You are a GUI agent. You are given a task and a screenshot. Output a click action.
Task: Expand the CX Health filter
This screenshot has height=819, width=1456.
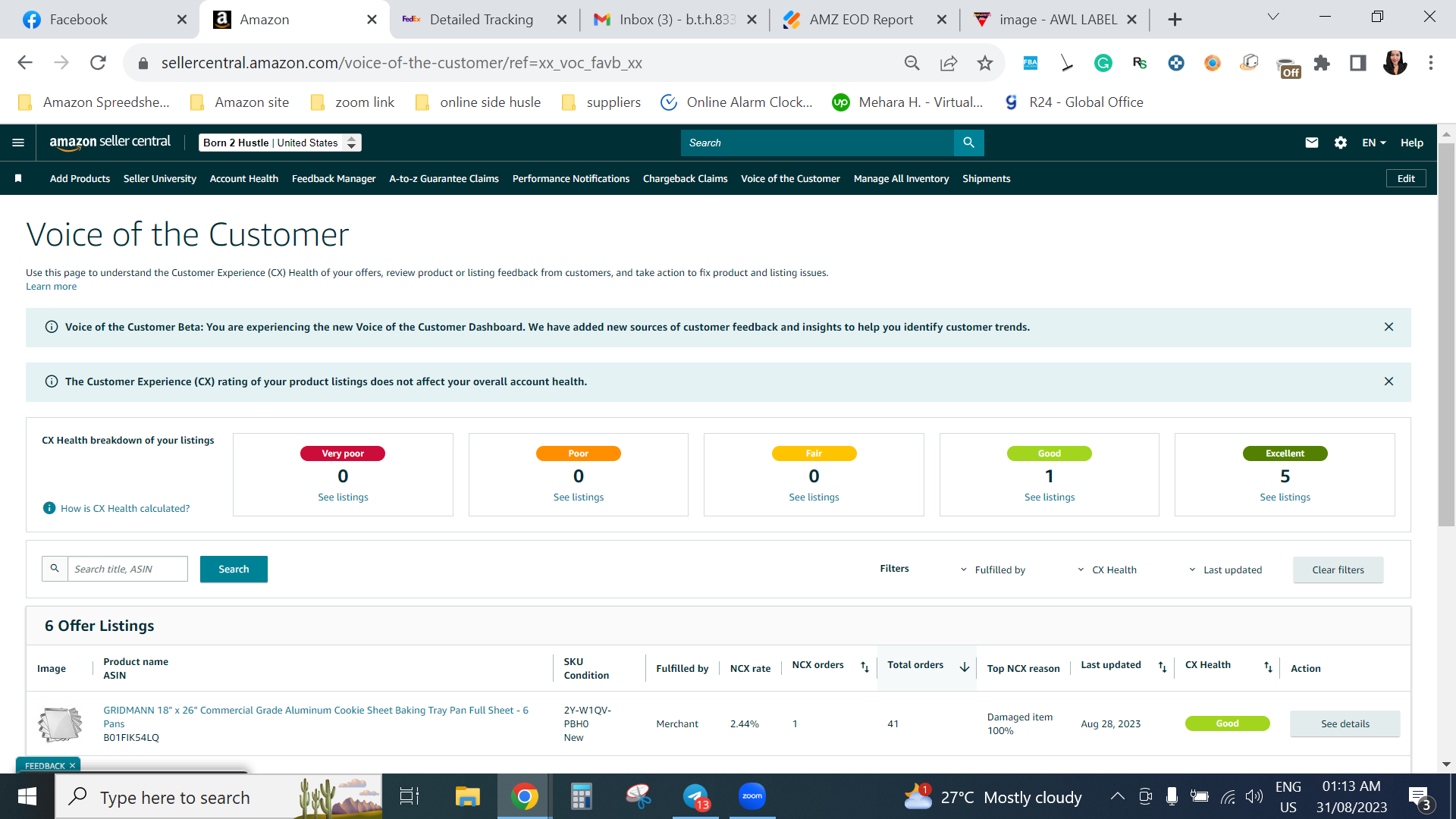(x=1107, y=570)
